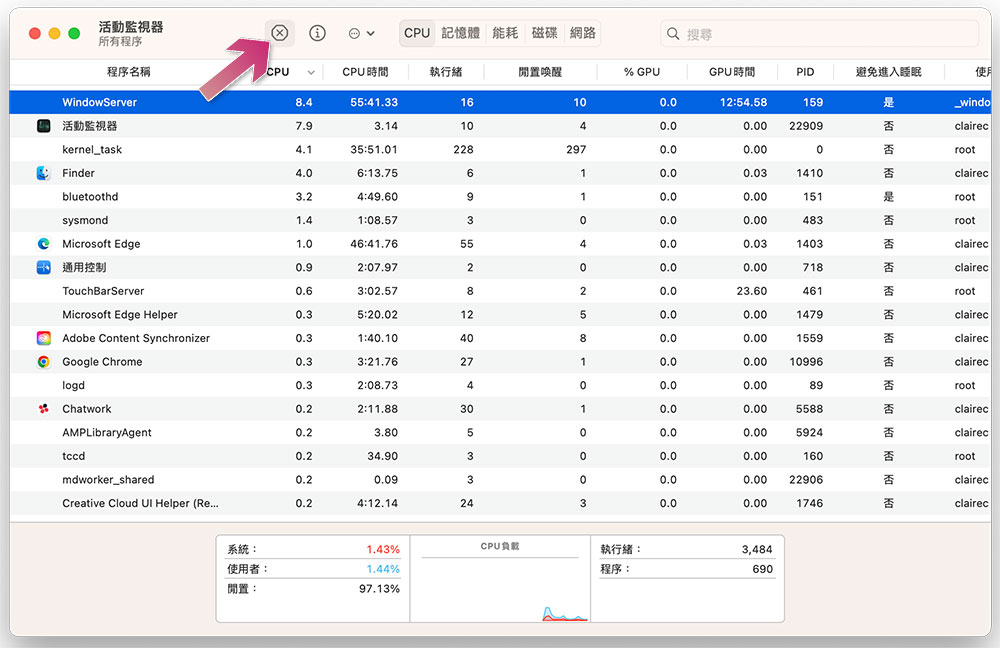Sort by the 閒置喚醒 column header
1000x648 pixels.
[540, 72]
